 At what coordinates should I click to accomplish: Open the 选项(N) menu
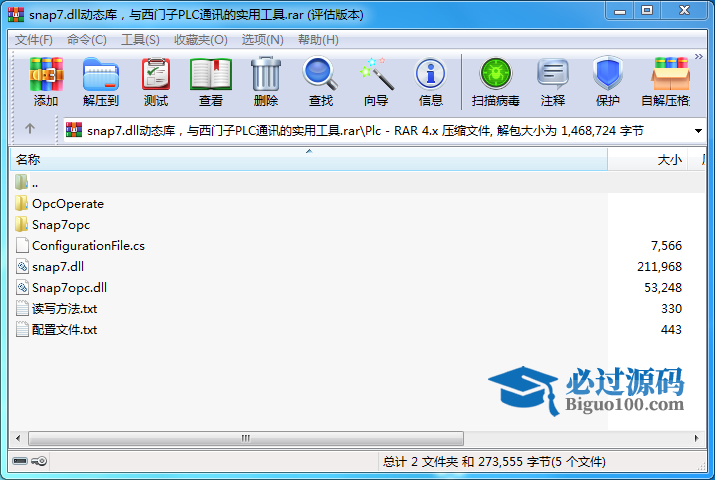pos(263,40)
